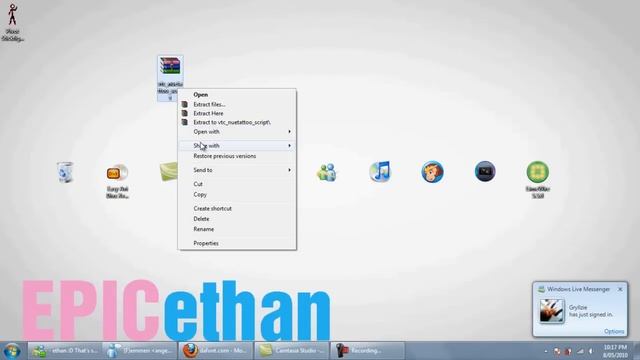Screen dimensions: 640x360
Task: Select the Windows Live Messenger desktop icon
Action: (327, 172)
